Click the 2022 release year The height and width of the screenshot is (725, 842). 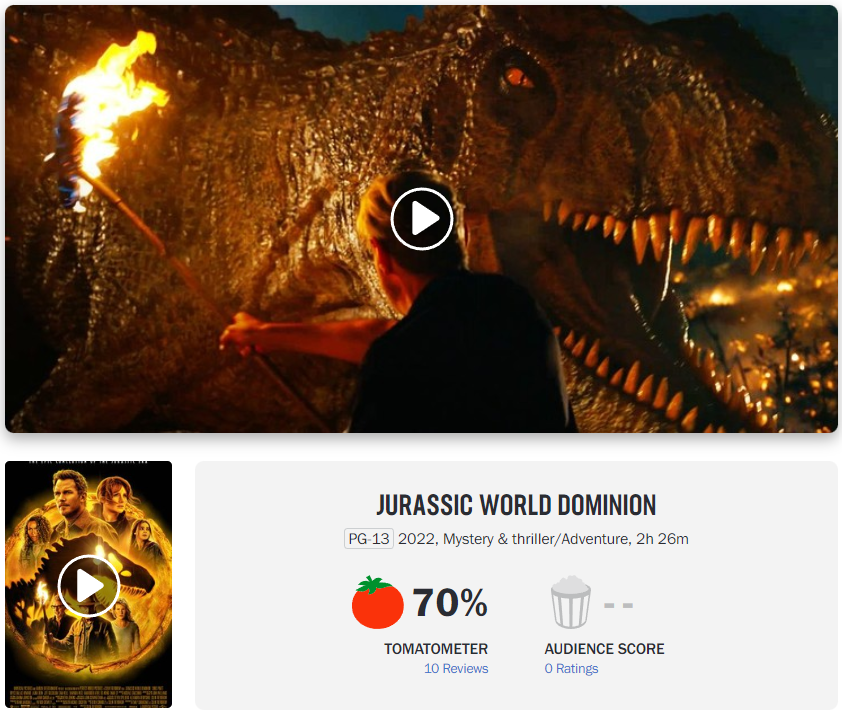pos(416,539)
